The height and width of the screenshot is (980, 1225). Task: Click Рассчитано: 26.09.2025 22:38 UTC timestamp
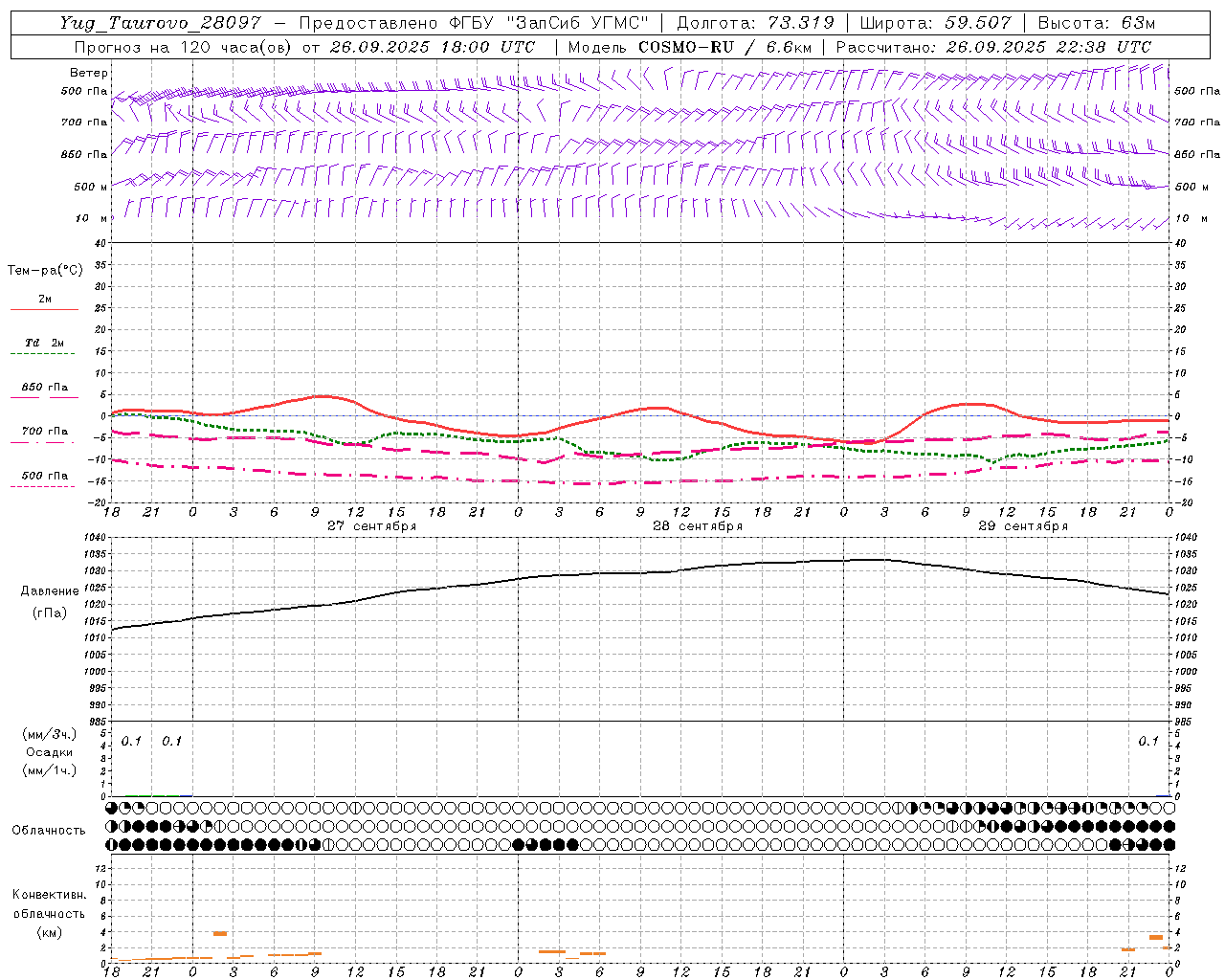(993, 47)
